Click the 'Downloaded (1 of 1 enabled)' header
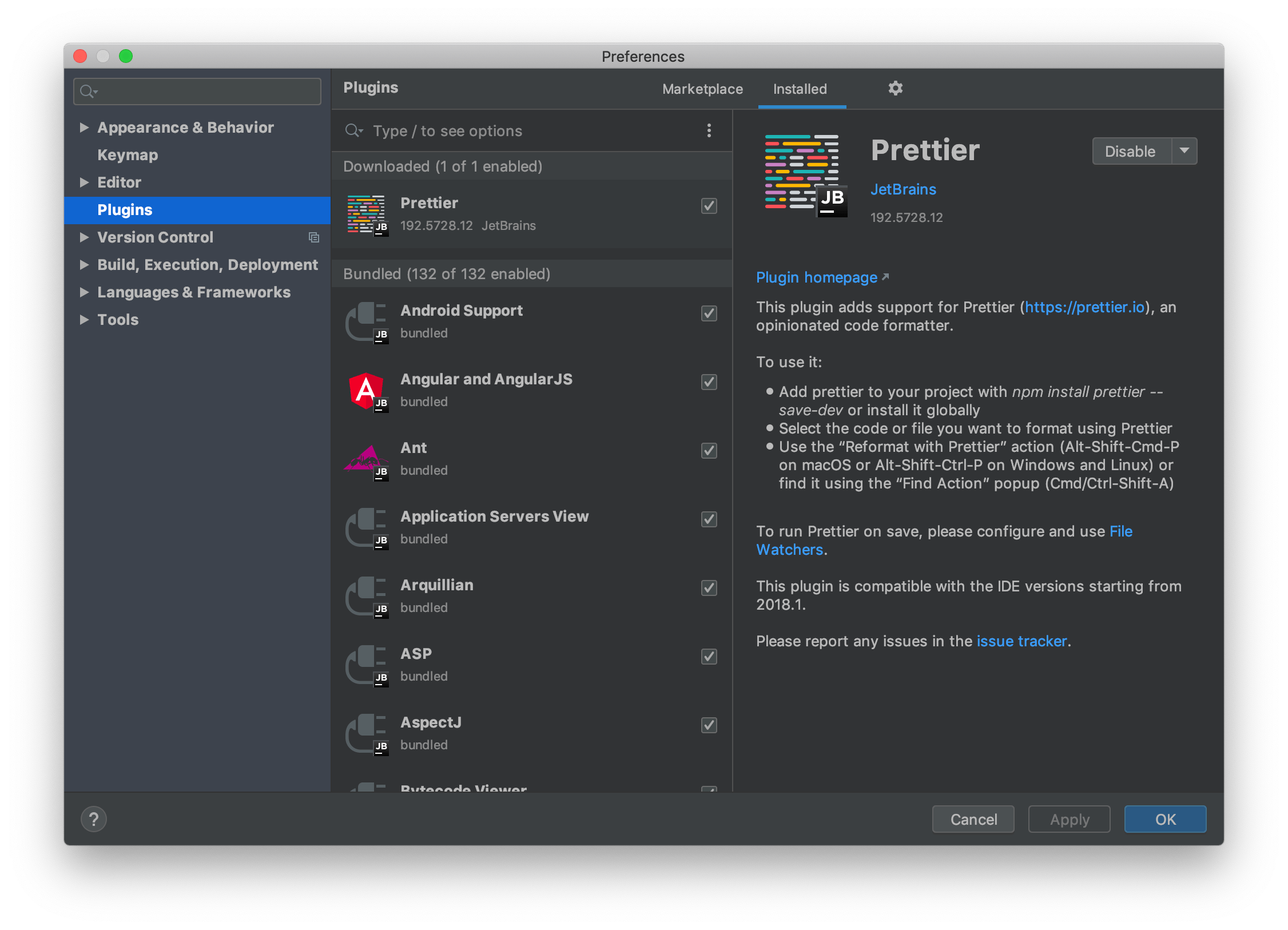1288x930 pixels. pos(532,166)
